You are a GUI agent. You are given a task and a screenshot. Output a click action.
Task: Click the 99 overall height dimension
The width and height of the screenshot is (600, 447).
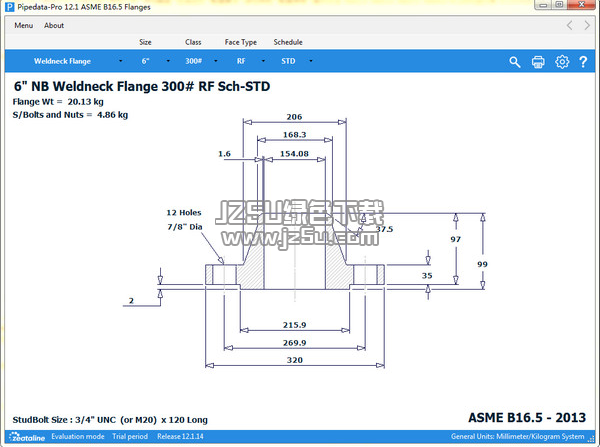tap(482, 264)
